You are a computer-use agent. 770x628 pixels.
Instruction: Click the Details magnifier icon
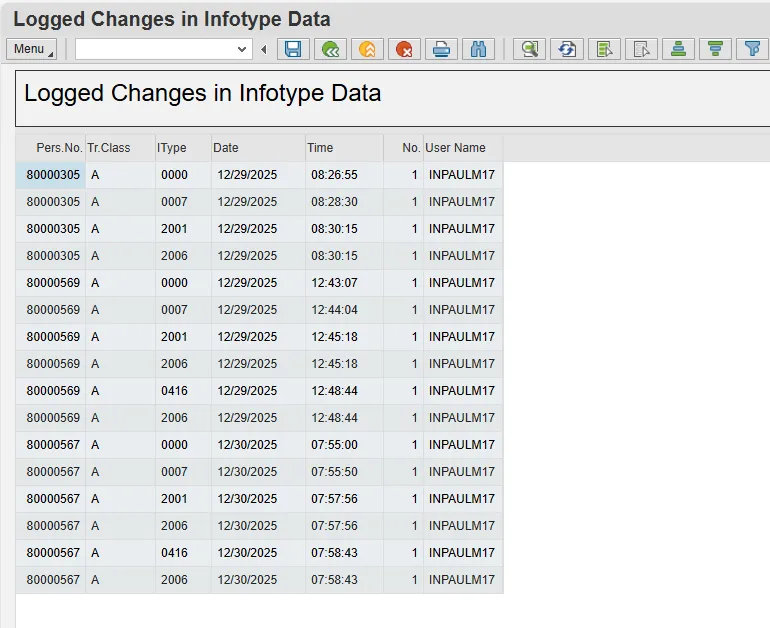click(x=530, y=49)
